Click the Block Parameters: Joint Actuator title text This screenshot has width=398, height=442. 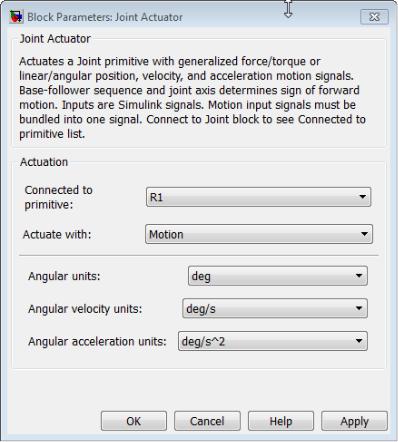(x=105, y=17)
